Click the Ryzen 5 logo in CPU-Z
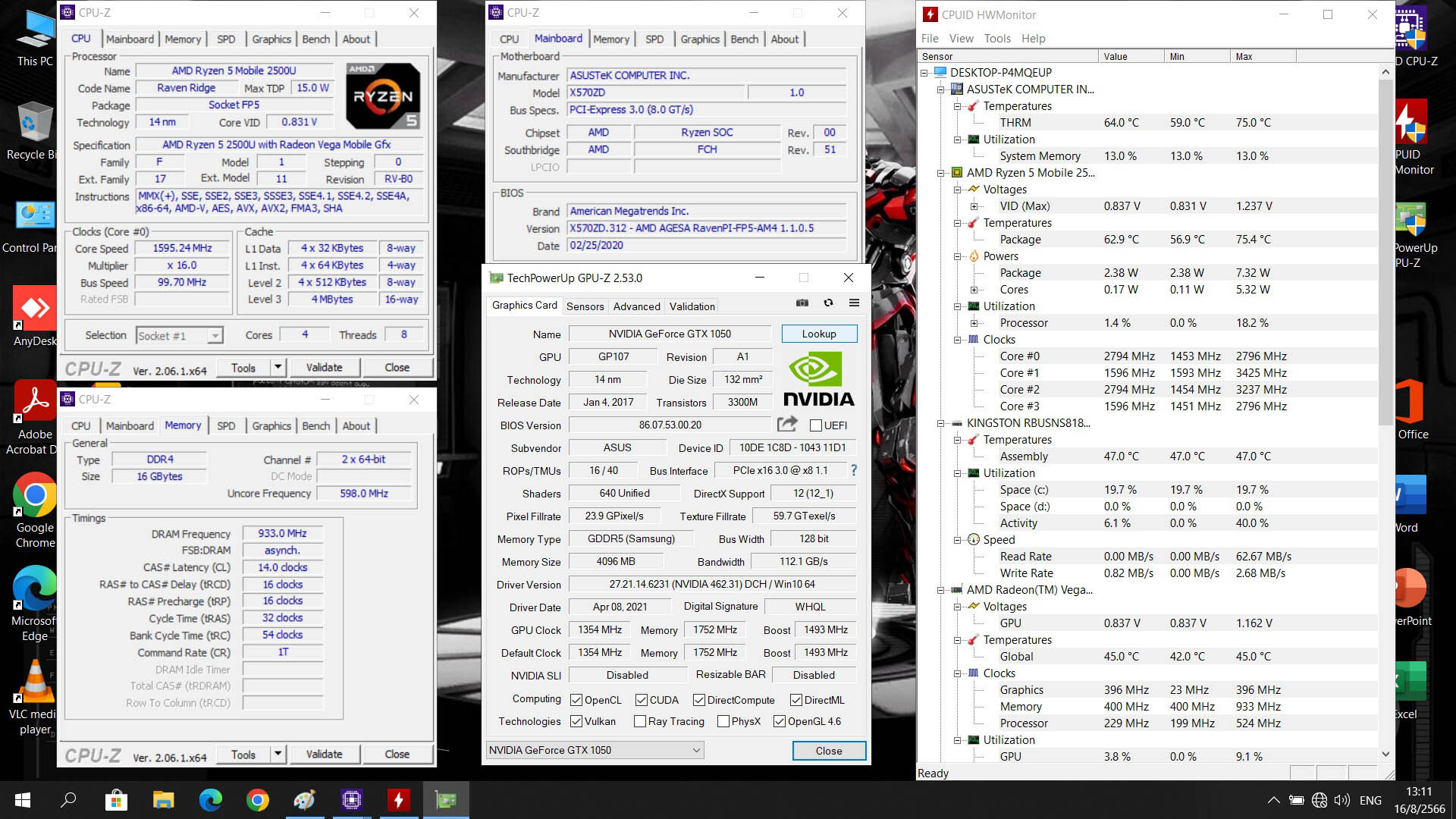The image size is (1456, 819). pyautogui.click(x=383, y=96)
